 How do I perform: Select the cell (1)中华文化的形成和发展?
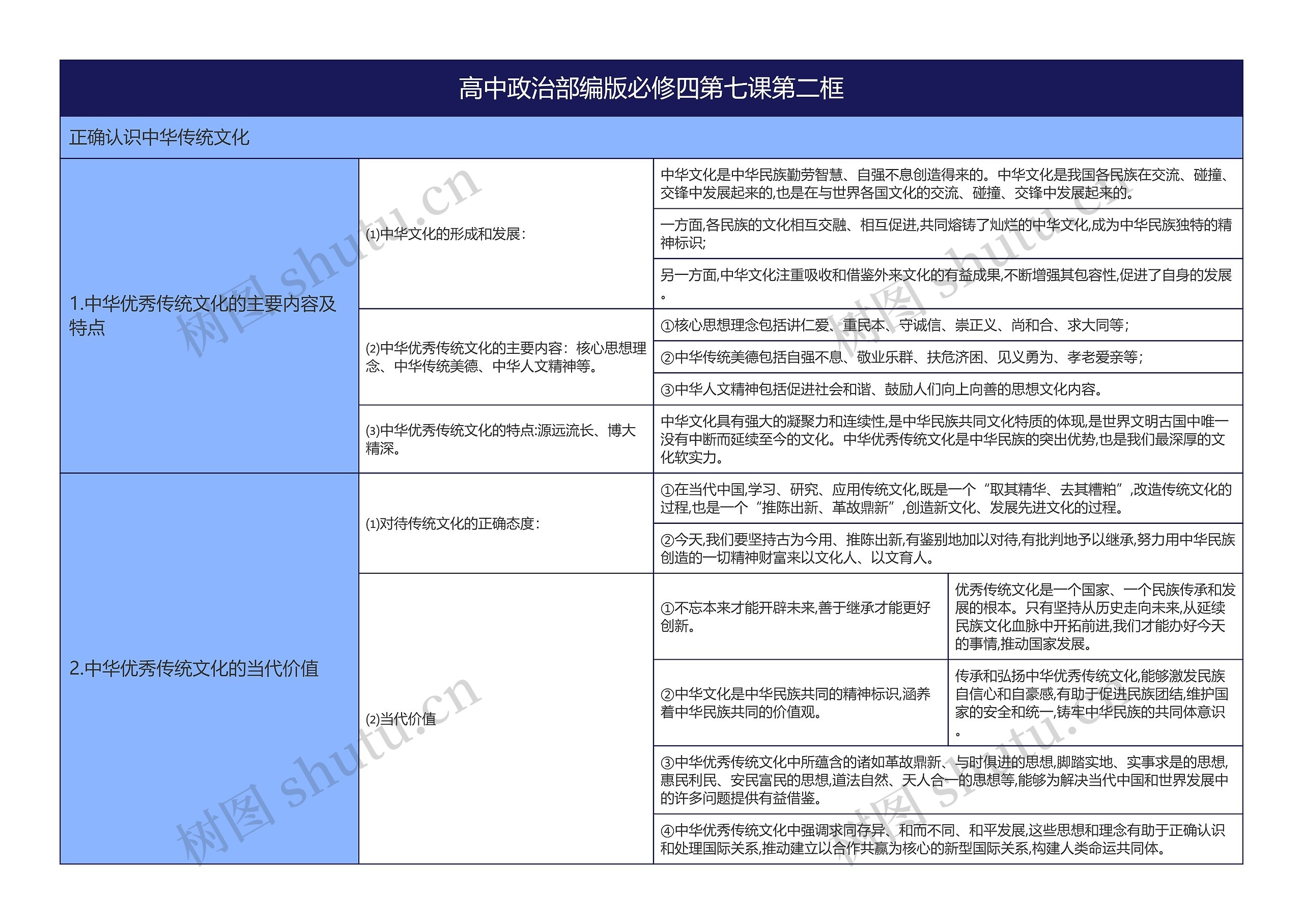(x=506, y=234)
